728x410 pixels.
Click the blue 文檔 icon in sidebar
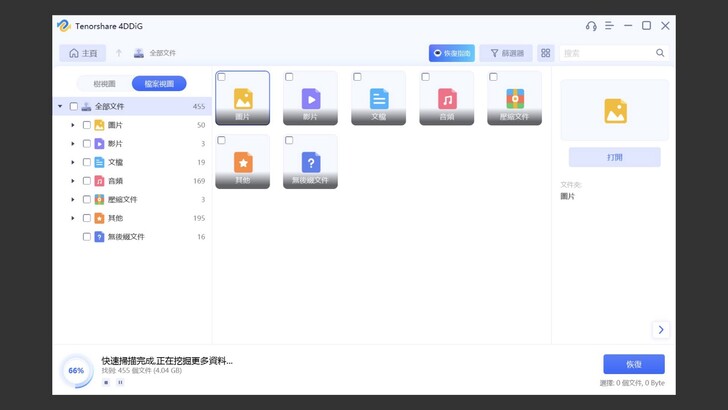click(x=99, y=162)
